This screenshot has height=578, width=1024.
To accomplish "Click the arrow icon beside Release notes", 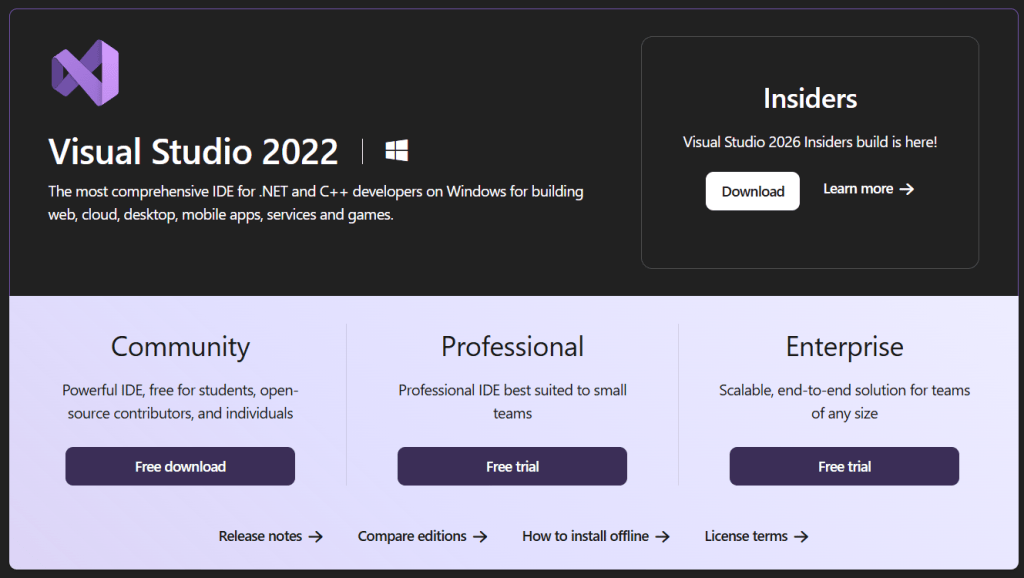I will coord(317,536).
